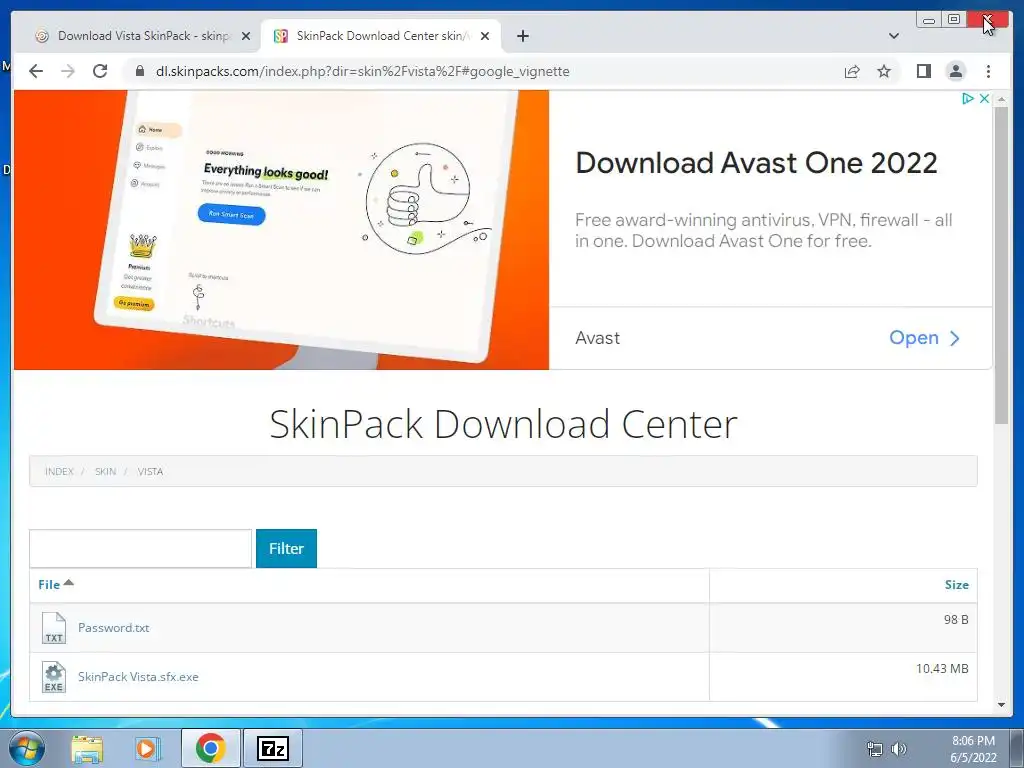This screenshot has width=1024, height=768.
Task: View site info via the padlock icon
Action: [x=139, y=71]
